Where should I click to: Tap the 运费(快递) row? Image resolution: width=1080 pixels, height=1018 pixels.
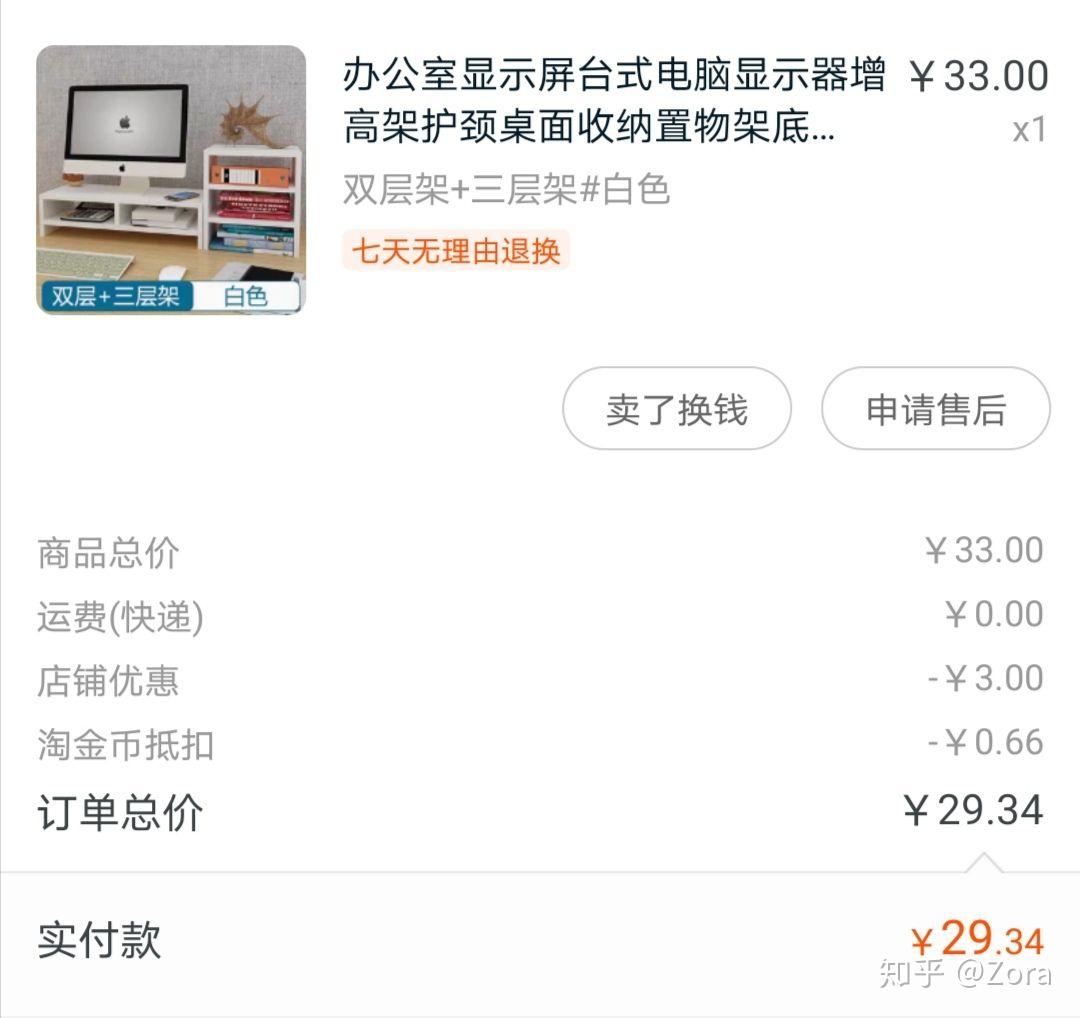(540, 616)
